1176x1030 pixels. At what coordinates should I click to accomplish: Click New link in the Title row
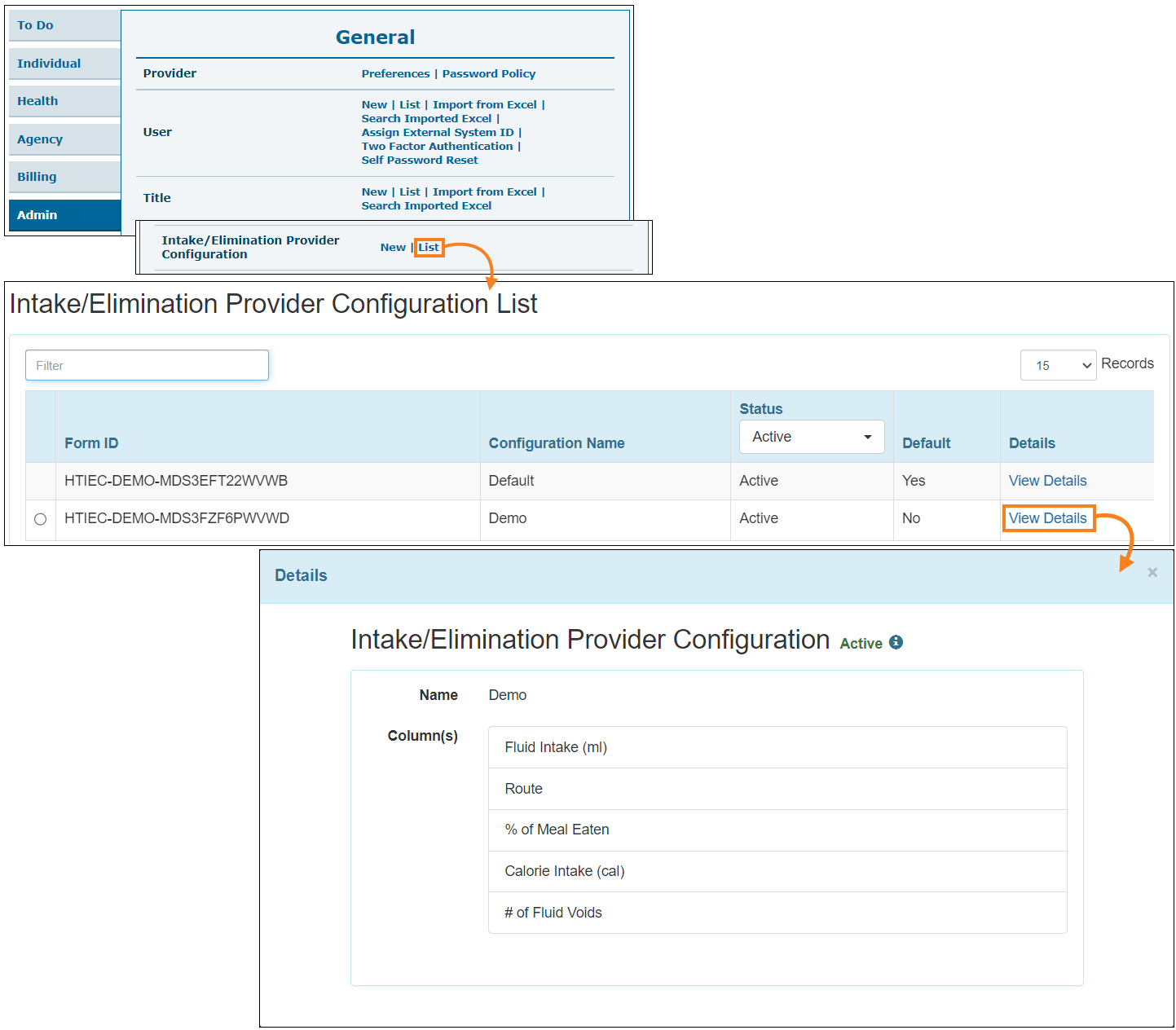(374, 191)
